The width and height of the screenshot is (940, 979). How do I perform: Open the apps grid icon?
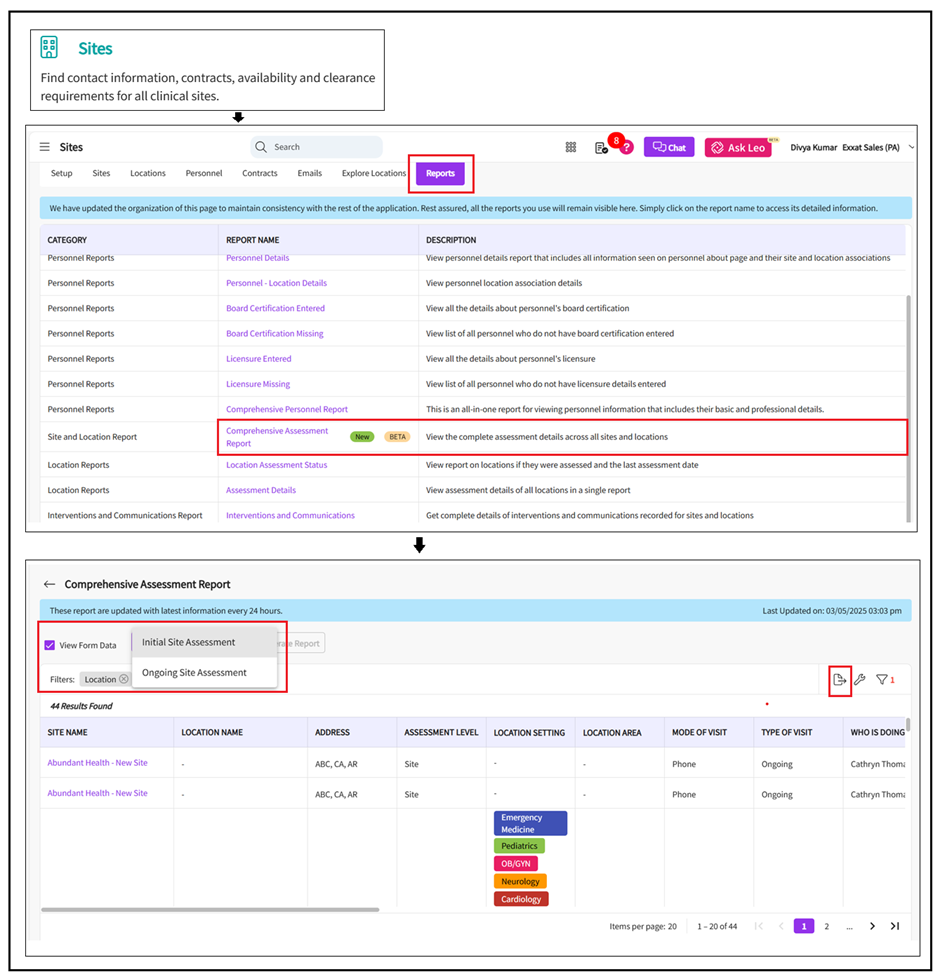[571, 147]
